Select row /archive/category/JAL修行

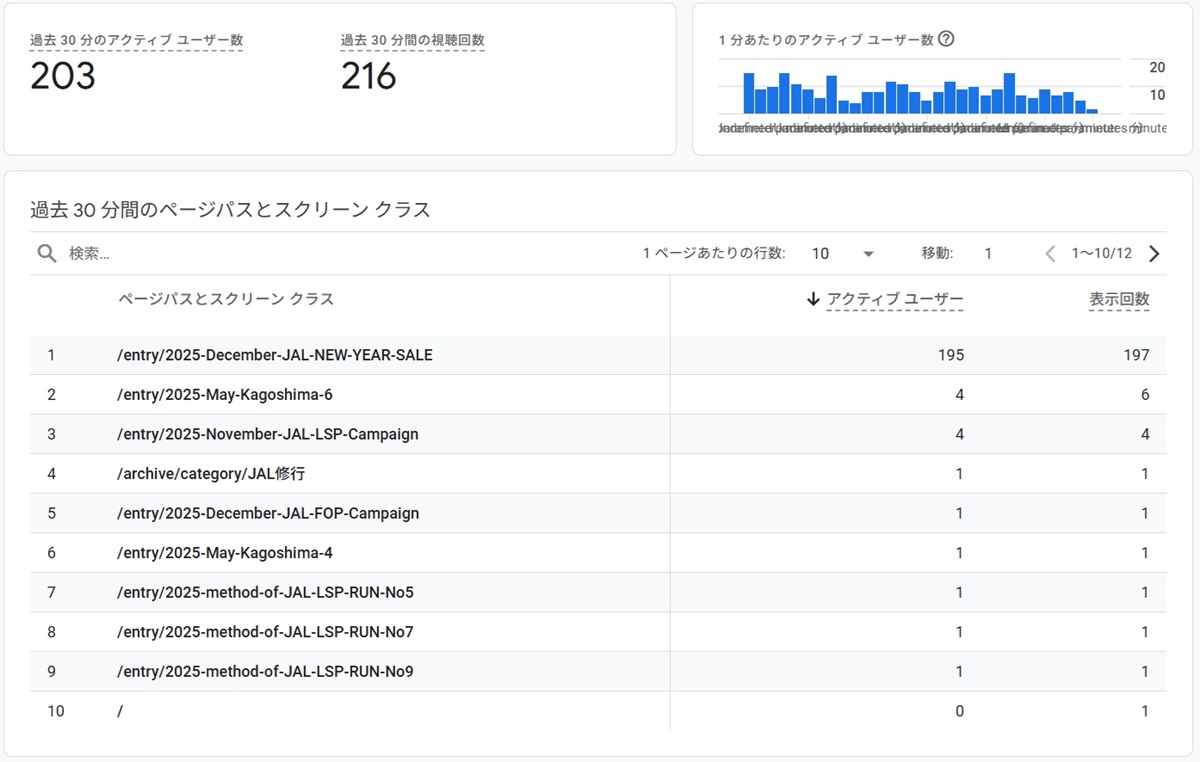coord(598,474)
